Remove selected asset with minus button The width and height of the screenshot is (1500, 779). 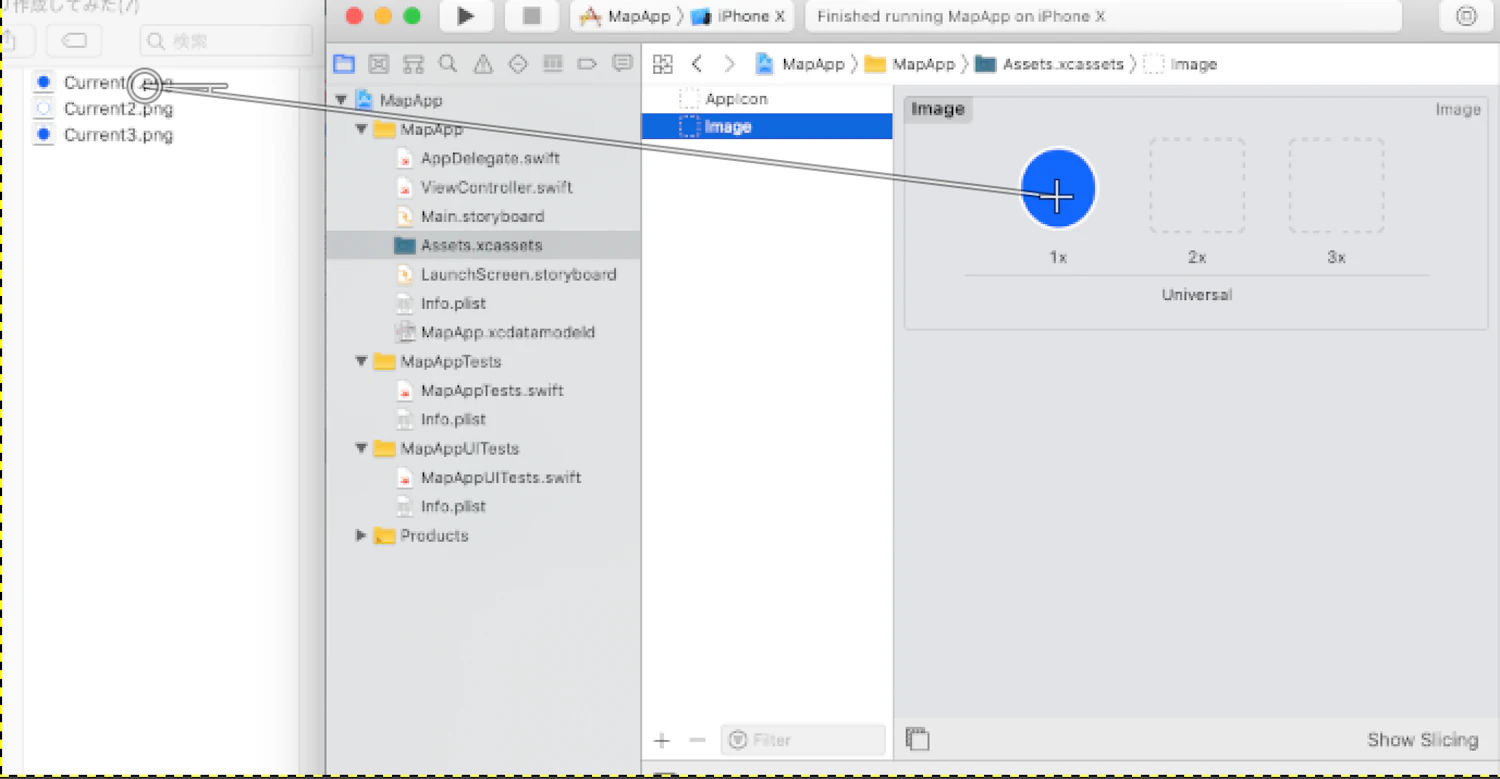[x=698, y=741]
